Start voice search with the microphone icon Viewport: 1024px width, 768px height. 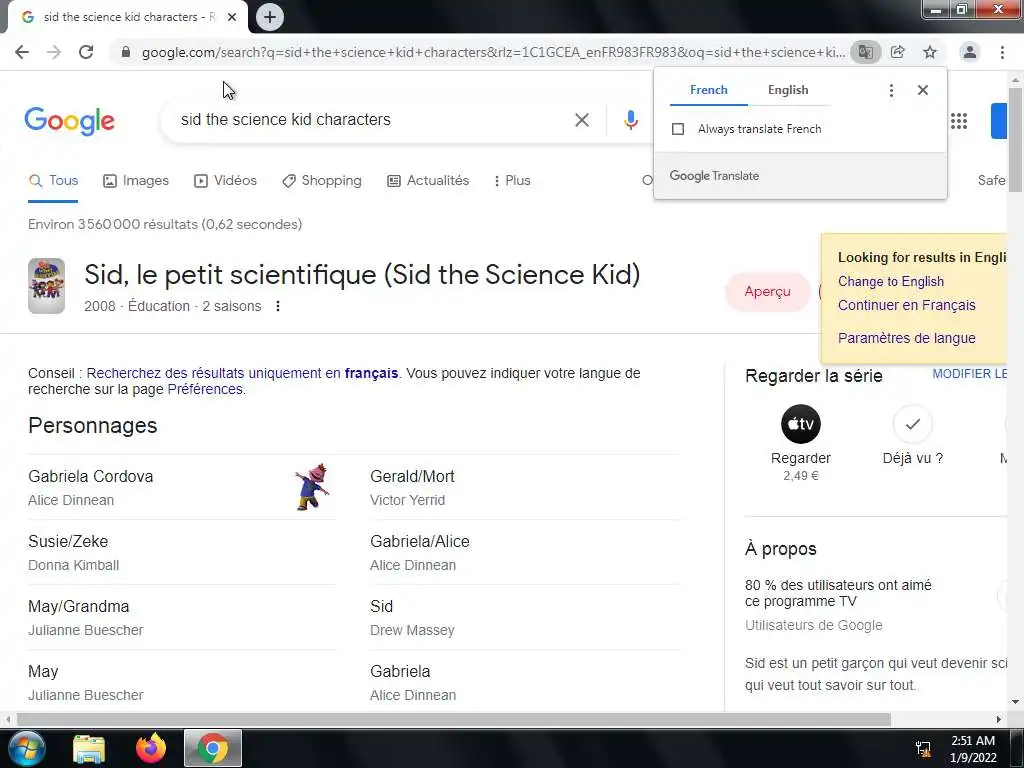(630, 120)
